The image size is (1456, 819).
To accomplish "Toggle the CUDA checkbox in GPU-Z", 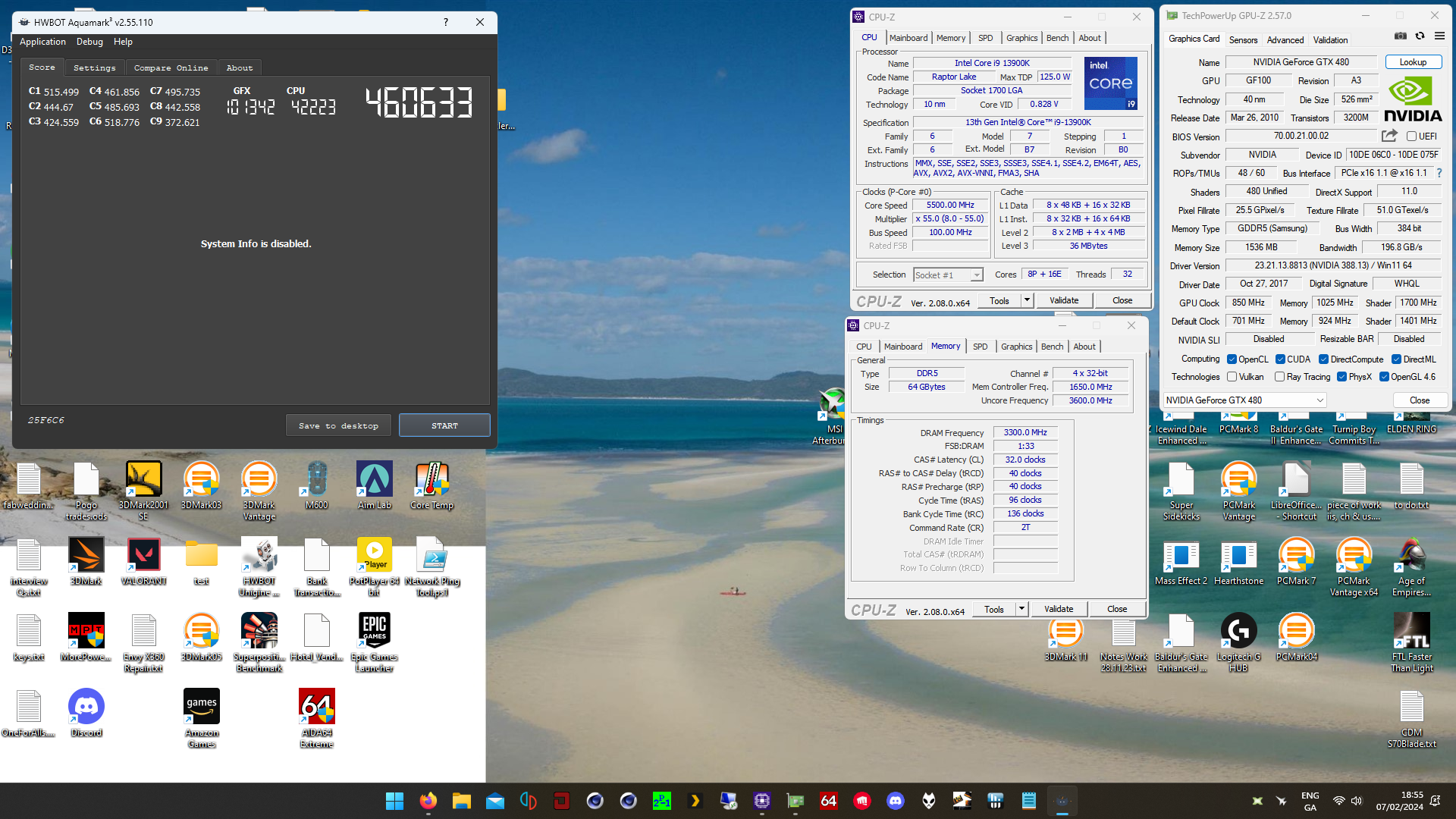I will click(1280, 359).
